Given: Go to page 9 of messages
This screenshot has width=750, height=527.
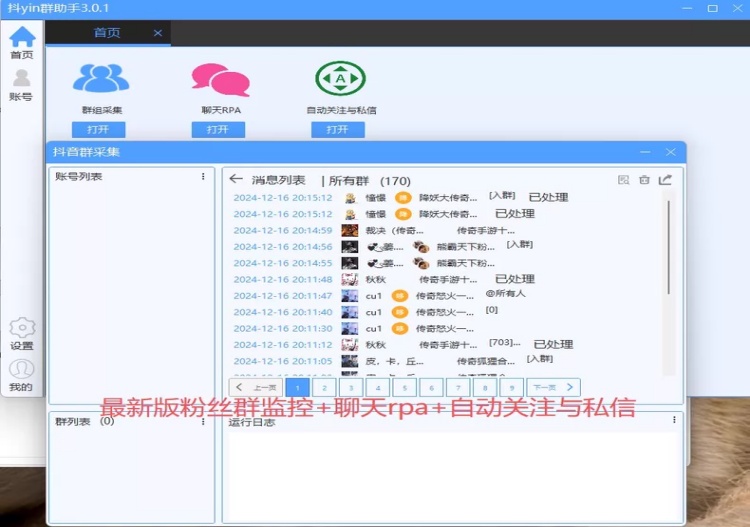Looking at the screenshot, I should point(512,387).
